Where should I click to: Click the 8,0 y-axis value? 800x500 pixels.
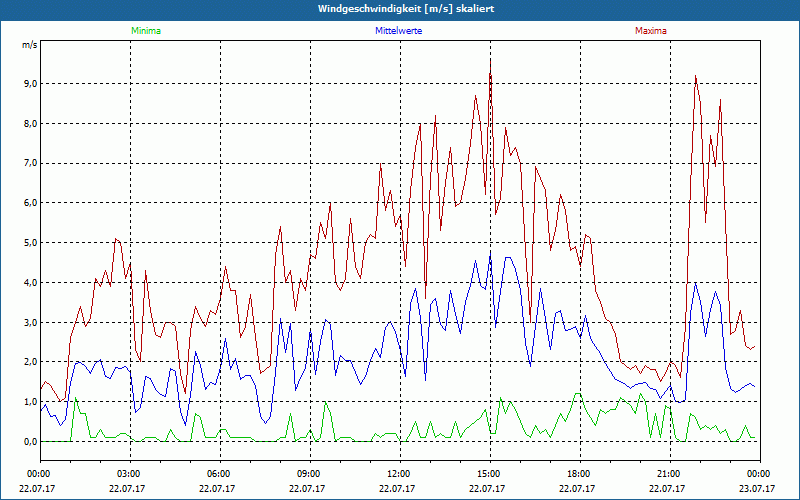30,123
